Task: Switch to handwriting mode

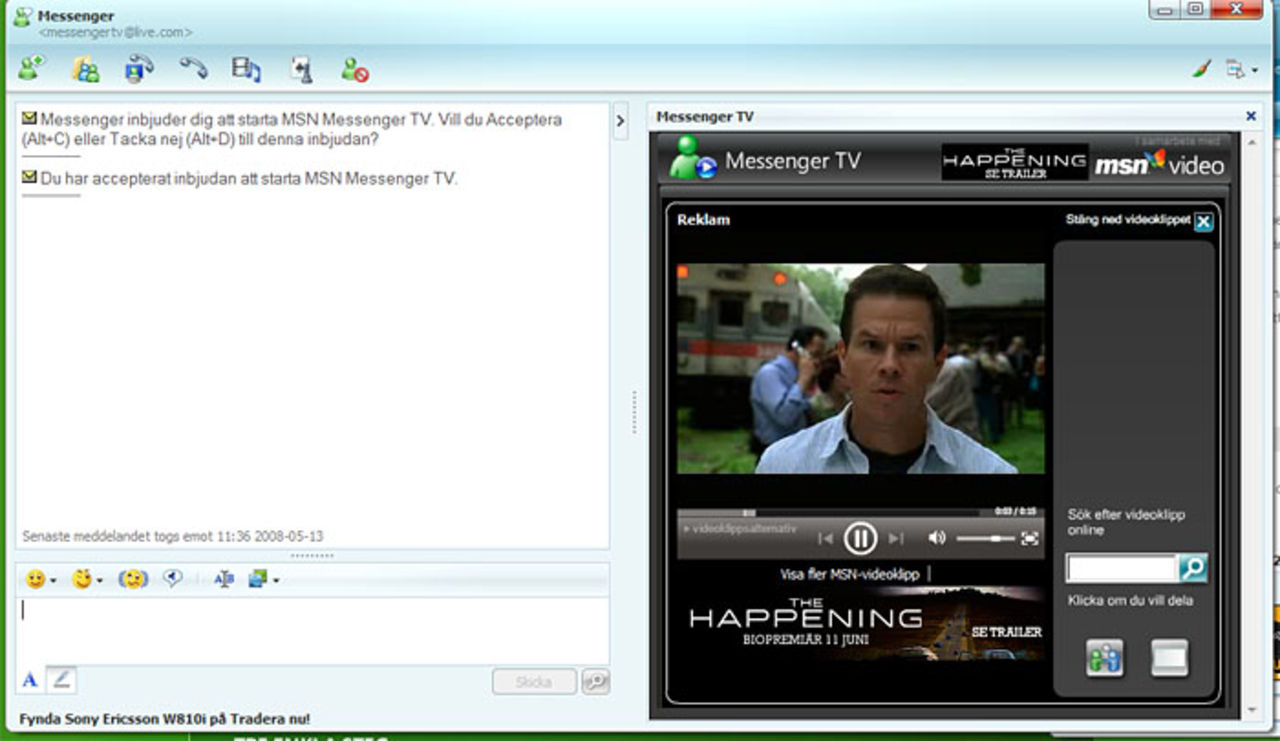Action: tap(61, 680)
